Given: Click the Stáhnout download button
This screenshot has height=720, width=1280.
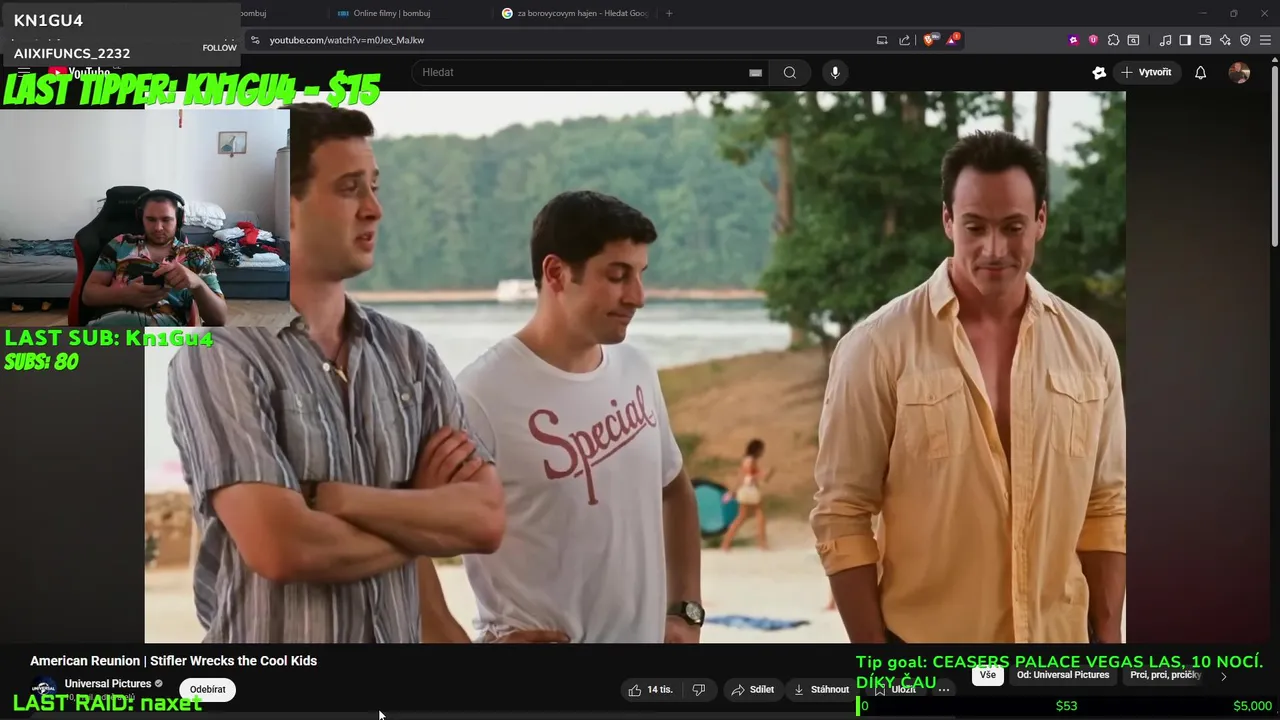Looking at the screenshot, I should click(x=821, y=689).
